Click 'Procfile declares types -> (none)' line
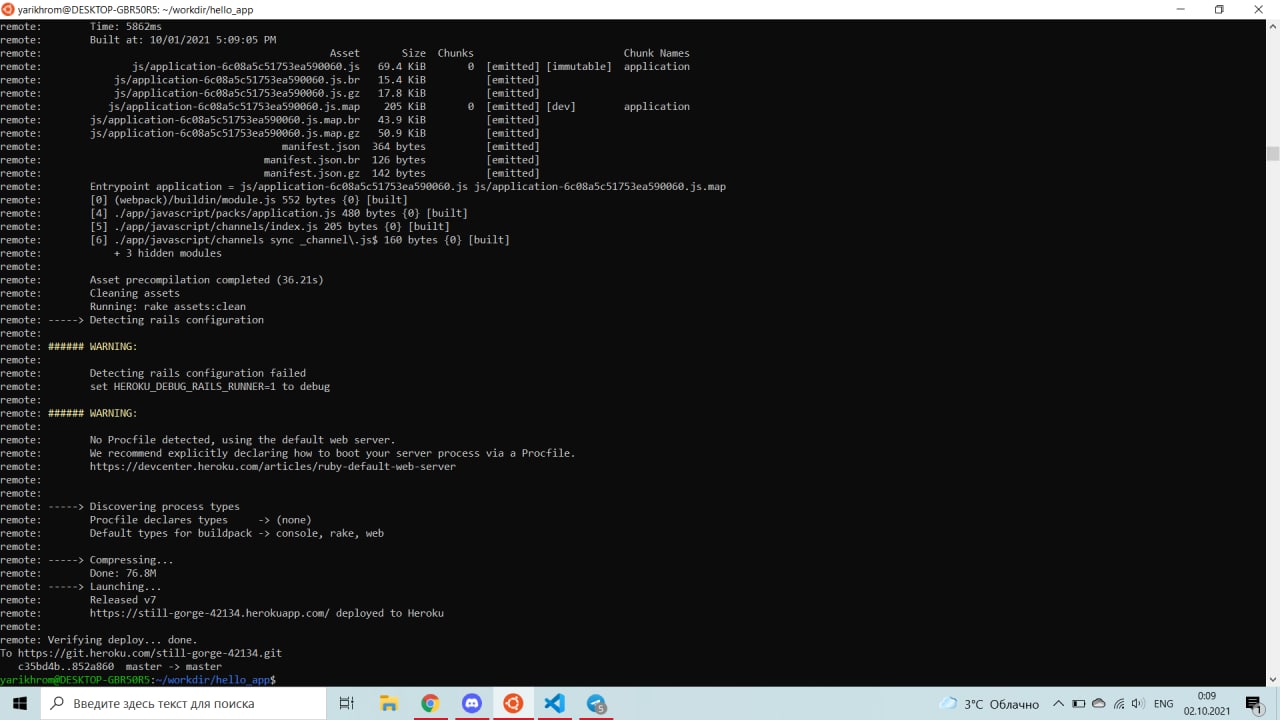 (200, 520)
